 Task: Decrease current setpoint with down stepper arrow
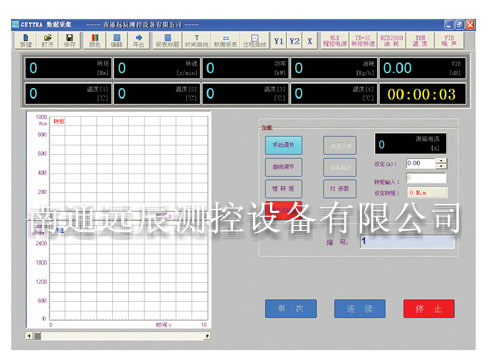[x=441, y=166]
